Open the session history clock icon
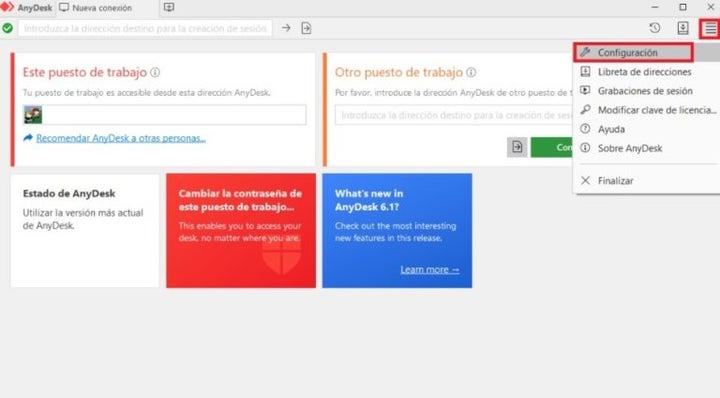 655,28
